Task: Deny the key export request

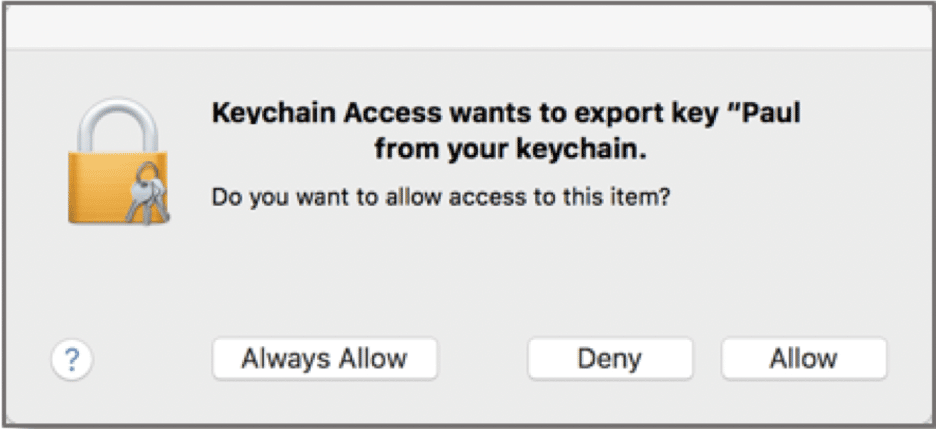Action: pyautogui.click(x=609, y=358)
